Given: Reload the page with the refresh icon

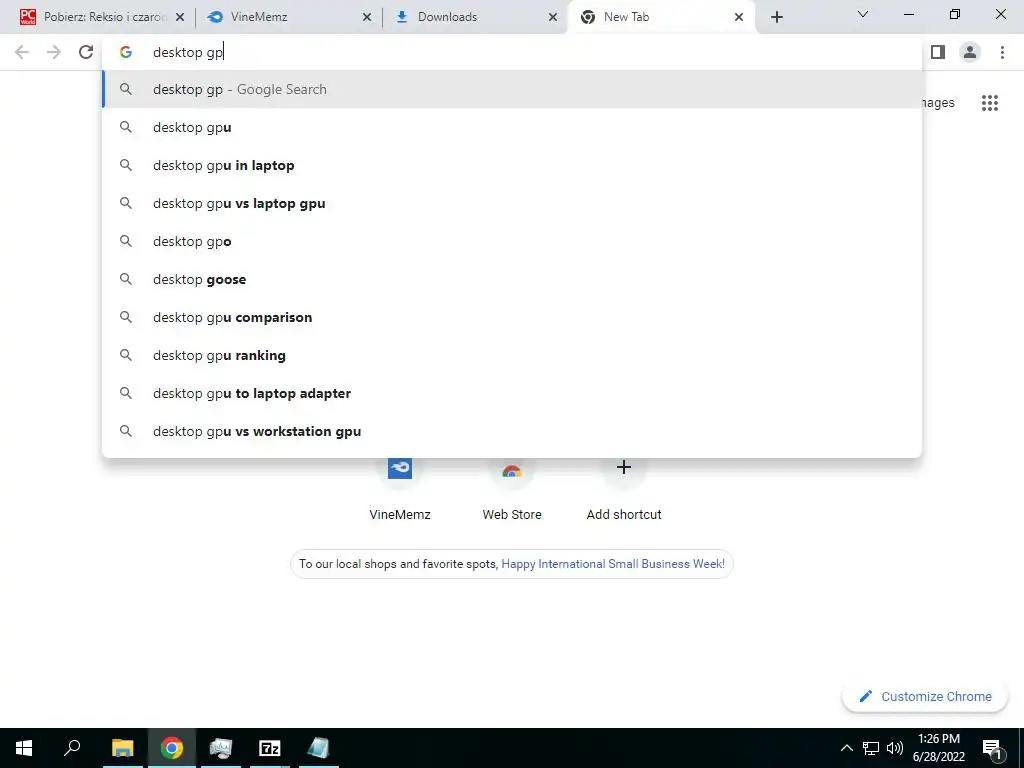Looking at the screenshot, I should click(86, 52).
